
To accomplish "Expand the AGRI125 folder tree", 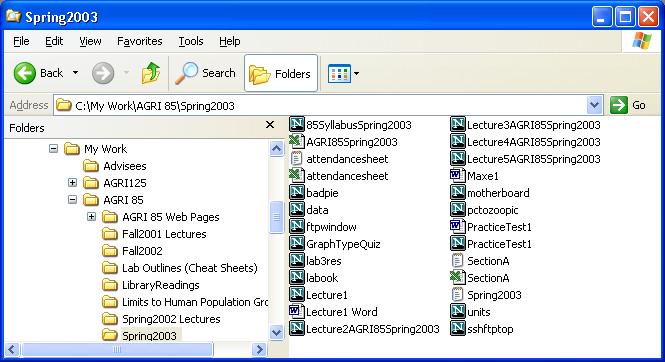I will pyautogui.click(x=73, y=183).
